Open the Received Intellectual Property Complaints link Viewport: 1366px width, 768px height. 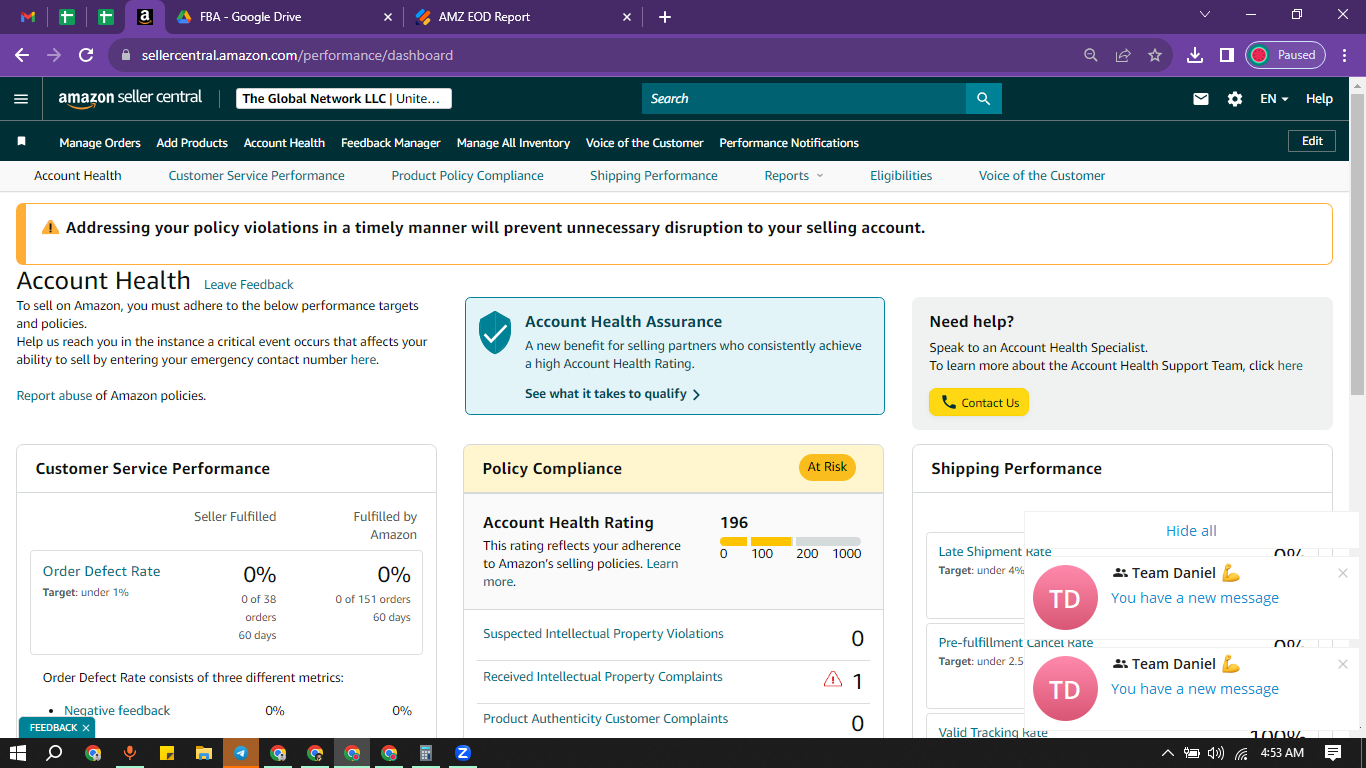(603, 677)
